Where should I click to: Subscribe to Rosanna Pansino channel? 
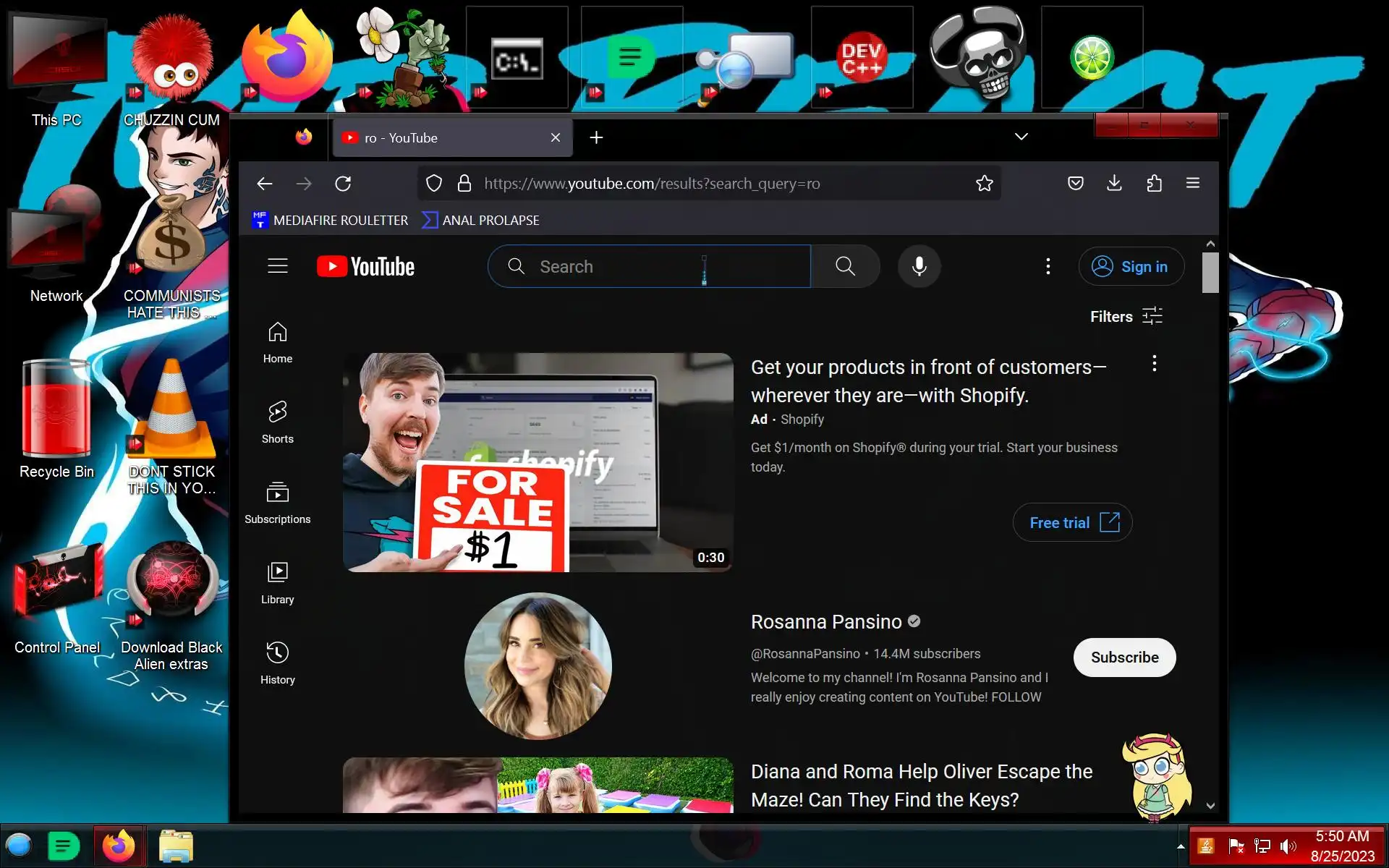[x=1124, y=657]
